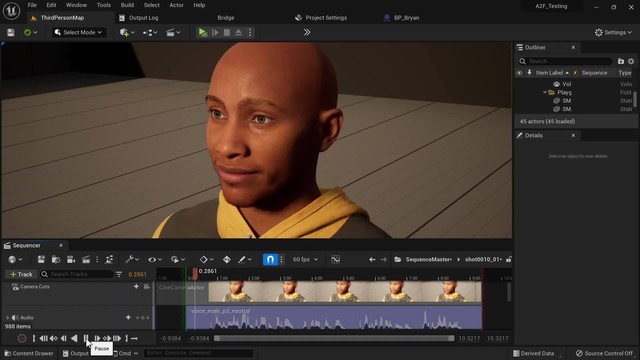Click the Eject button in main toolbar
Viewport: 640px width, 360px height.
coord(238,32)
